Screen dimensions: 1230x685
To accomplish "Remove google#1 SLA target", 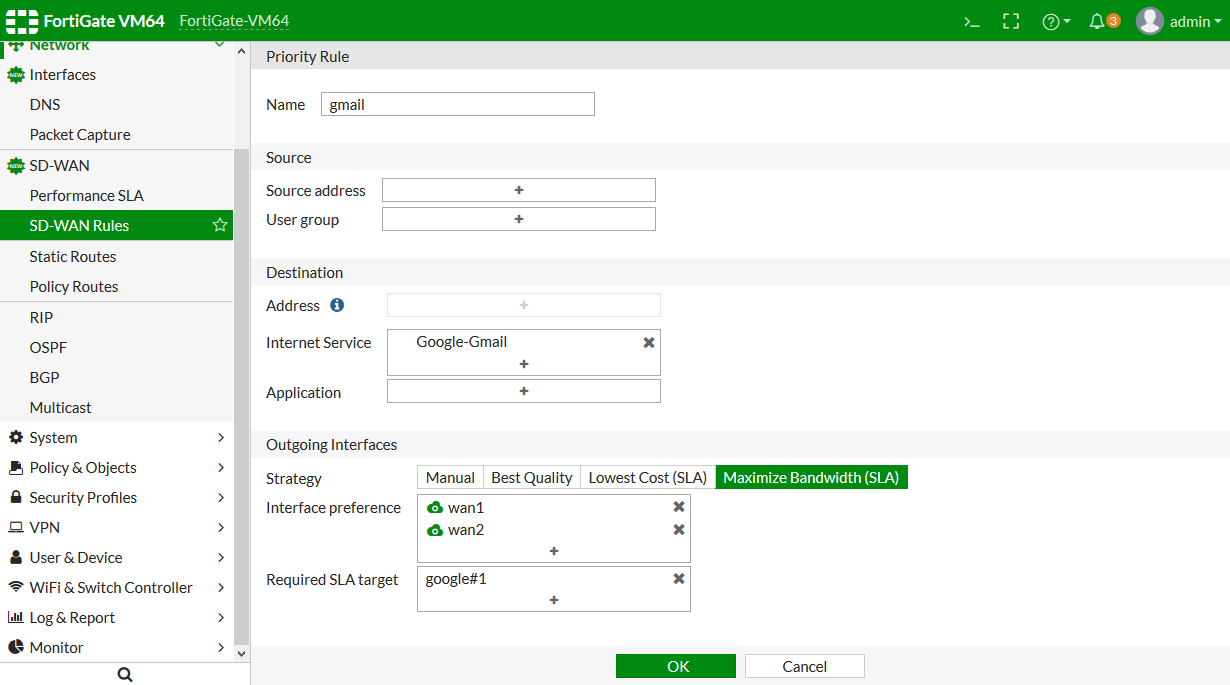I will coord(679,579).
